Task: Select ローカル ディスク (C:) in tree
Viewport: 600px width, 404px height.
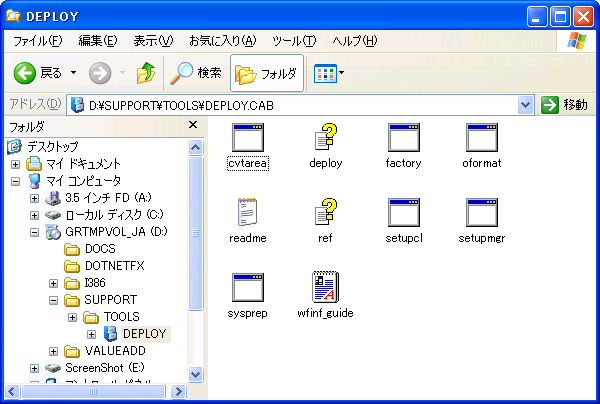Action: pyautogui.click(x=114, y=215)
